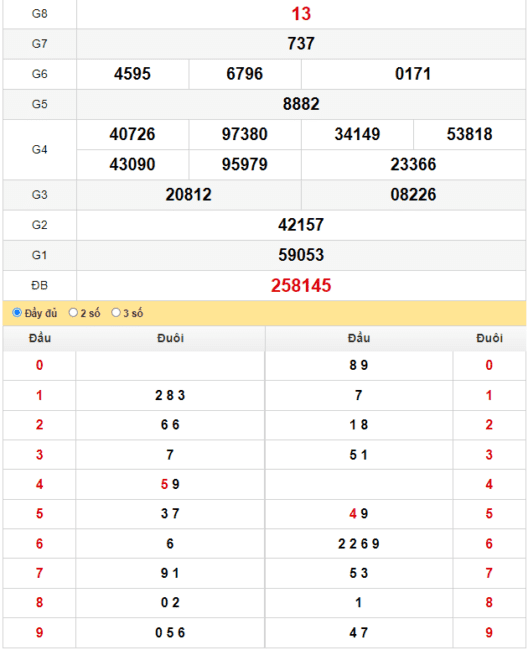Click head digits '4 7' for tail 9

(358, 633)
